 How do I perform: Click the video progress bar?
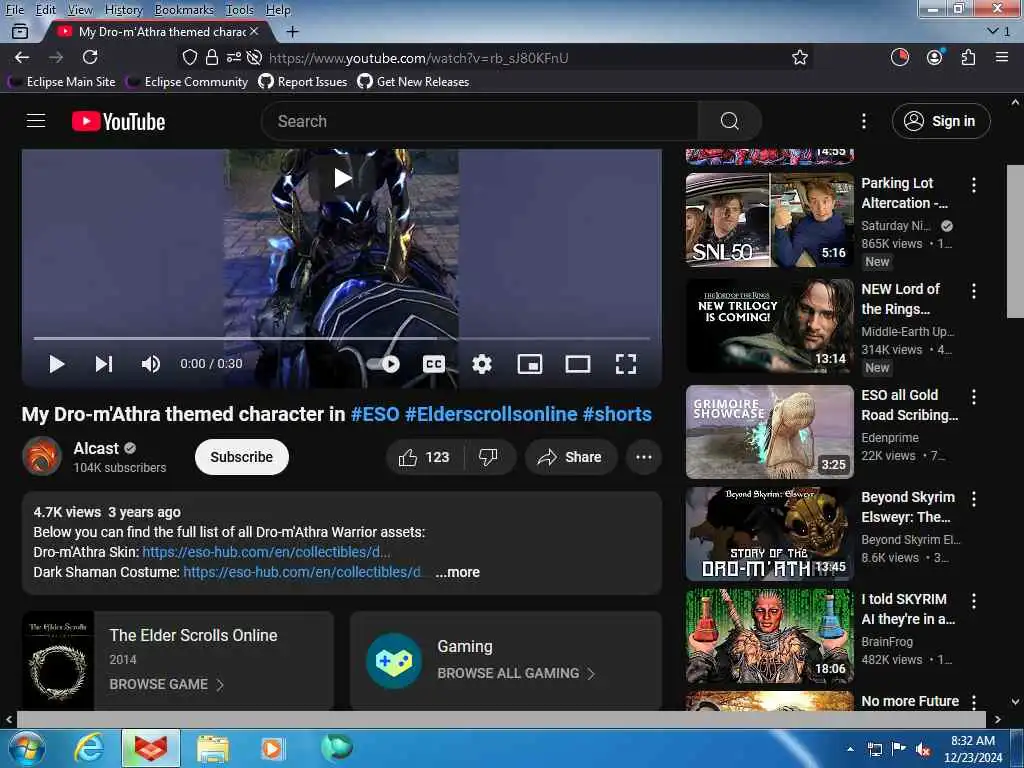(x=342, y=338)
